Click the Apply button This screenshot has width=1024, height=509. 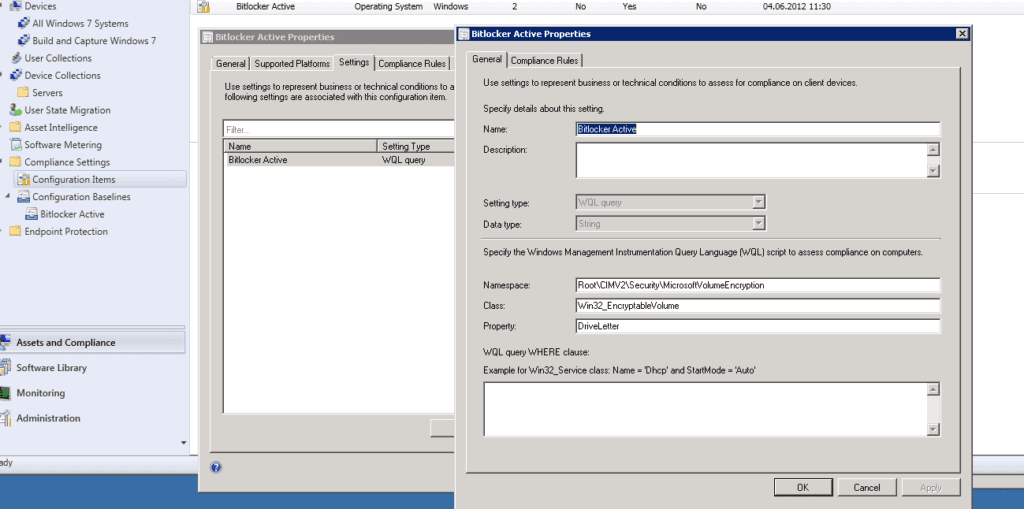931,487
